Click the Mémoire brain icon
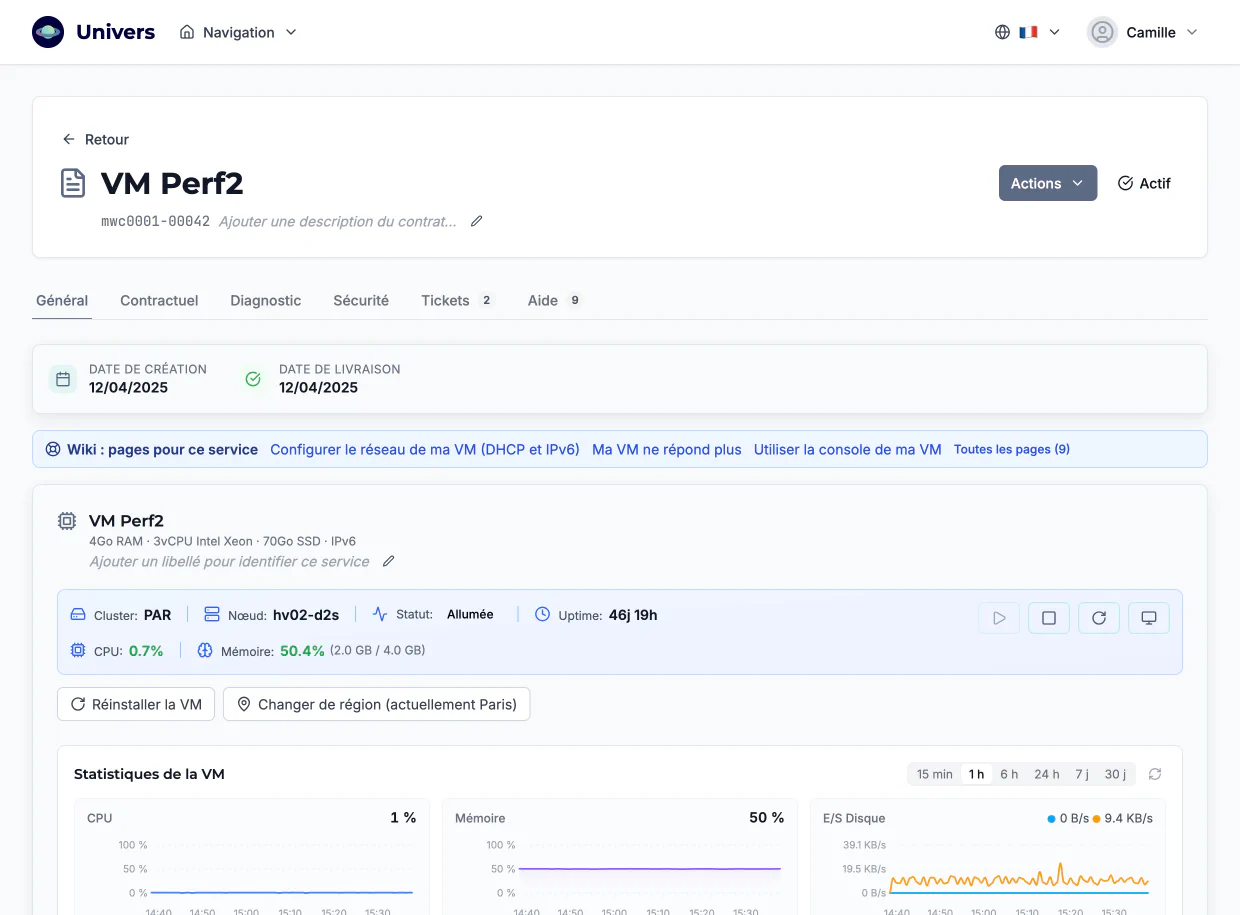Image resolution: width=1240 pixels, height=915 pixels. [205, 651]
